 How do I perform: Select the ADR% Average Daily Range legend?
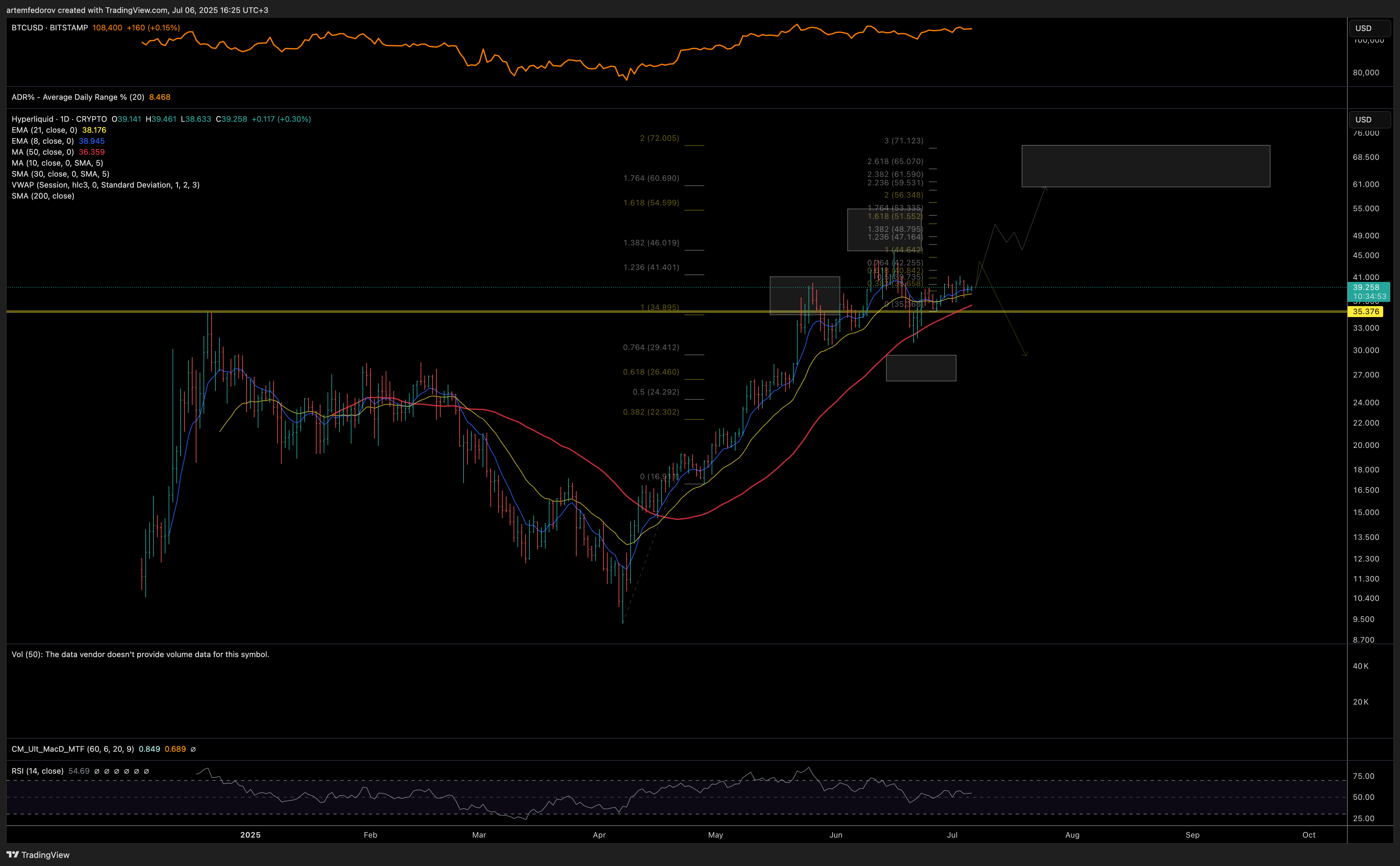[x=78, y=97]
